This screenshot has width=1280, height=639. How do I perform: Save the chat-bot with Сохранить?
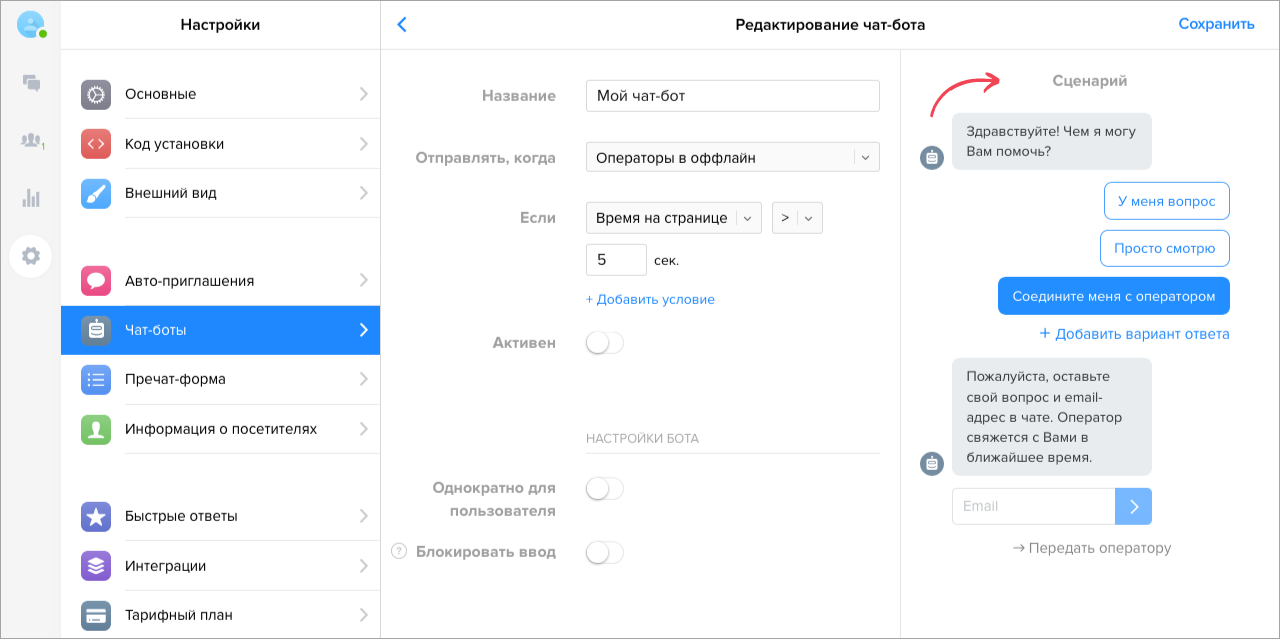coord(1216,23)
